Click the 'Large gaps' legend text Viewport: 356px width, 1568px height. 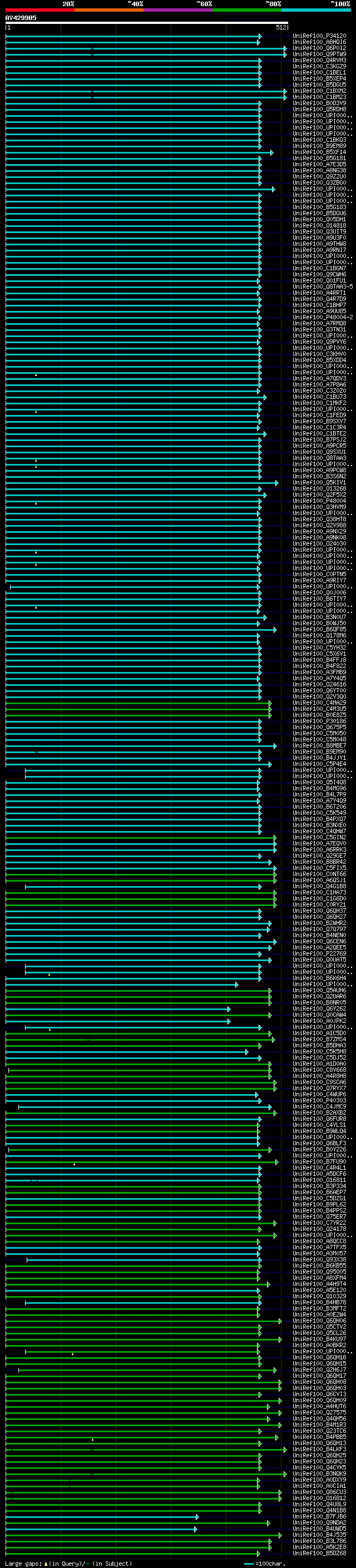coord(24,1563)
